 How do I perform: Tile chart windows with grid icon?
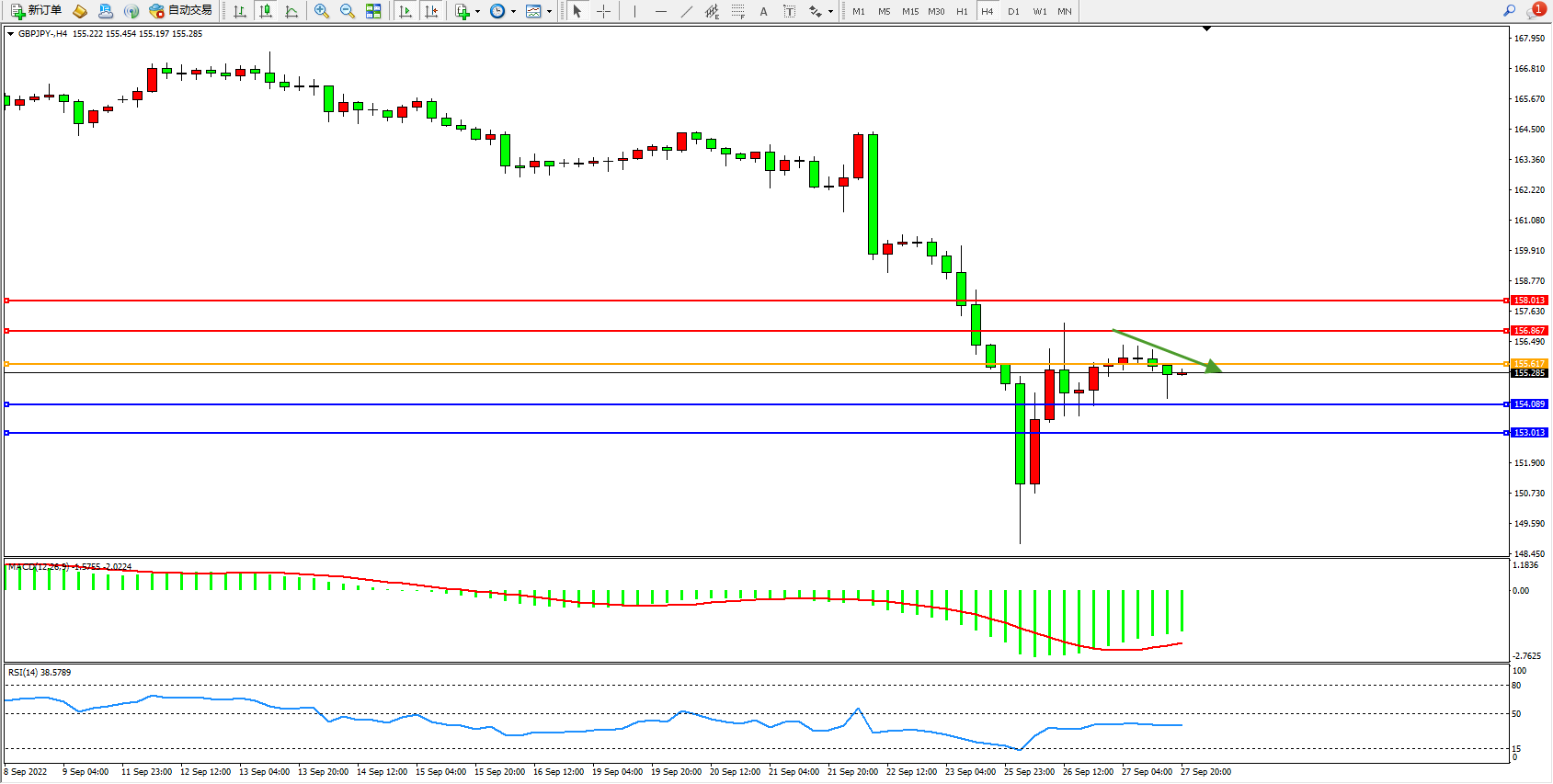(x=373, y=11)
